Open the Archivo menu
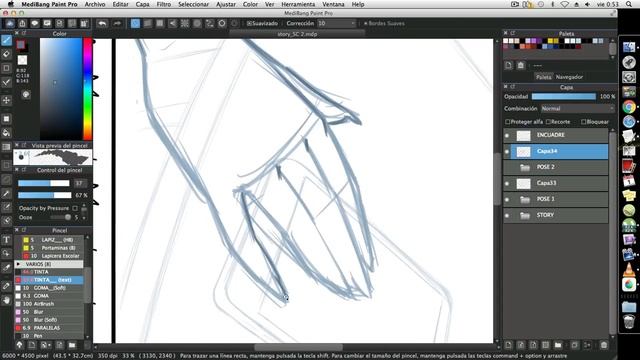 (x=95, y=4)
